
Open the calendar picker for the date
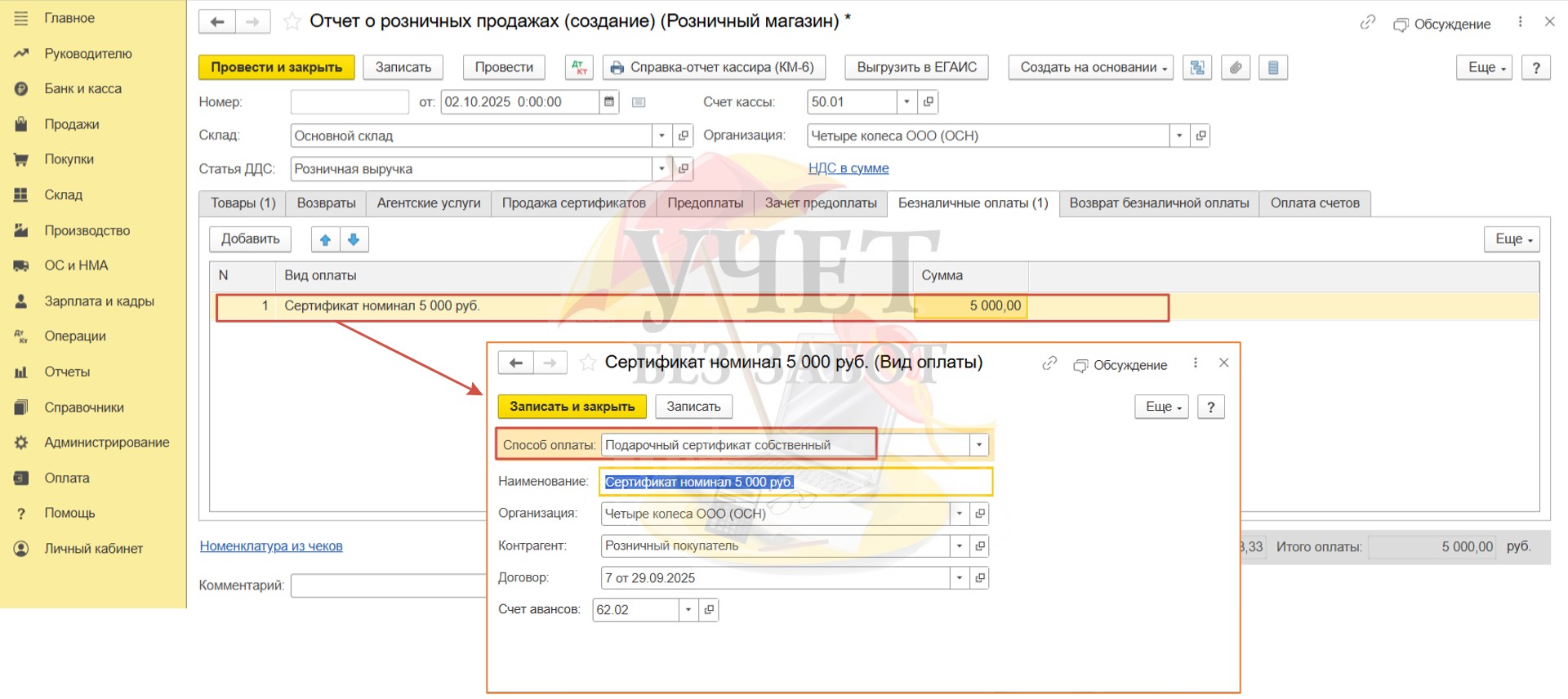pos(608,102)
